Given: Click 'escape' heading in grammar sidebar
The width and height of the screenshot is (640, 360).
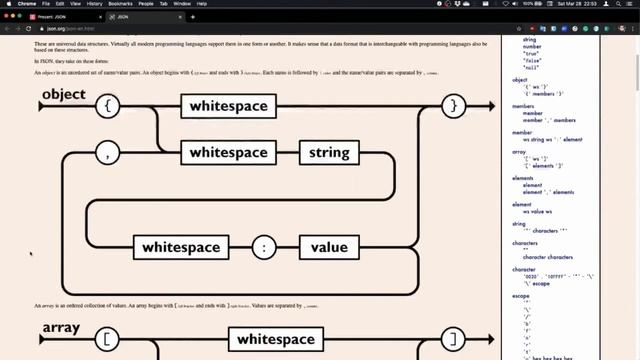Looking at the screenshot, I should click(520, 296).
